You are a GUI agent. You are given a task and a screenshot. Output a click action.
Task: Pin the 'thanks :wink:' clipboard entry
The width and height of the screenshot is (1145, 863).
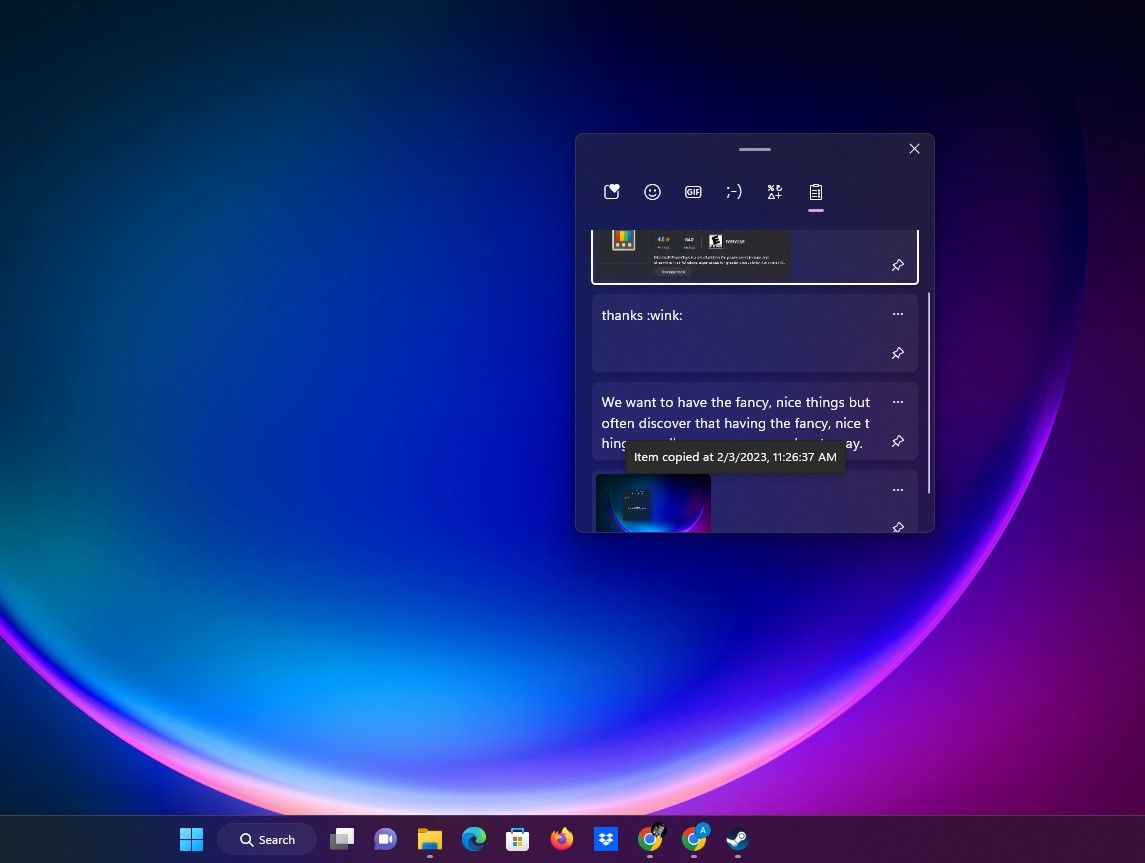(x=897, y=353)
